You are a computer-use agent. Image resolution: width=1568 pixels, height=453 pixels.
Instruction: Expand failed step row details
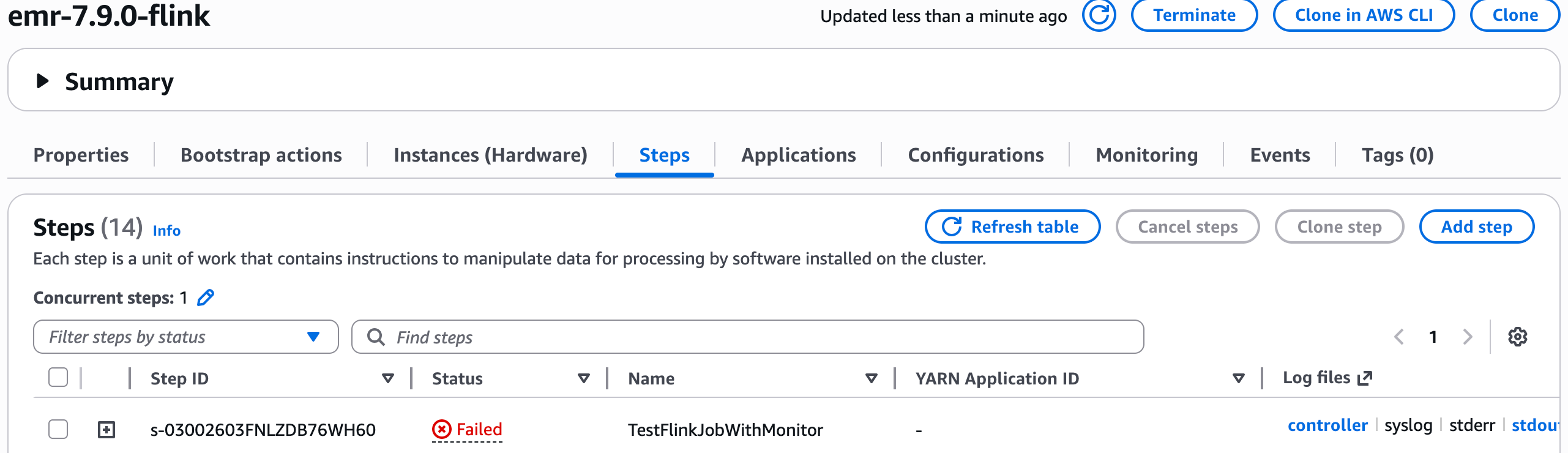click(x=106, y=430)
